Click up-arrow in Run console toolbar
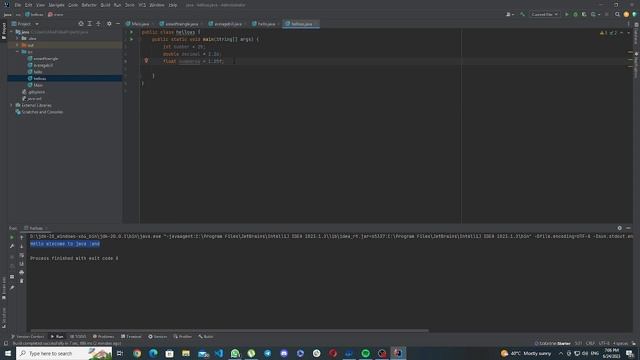Image resolution: width=640 pixels, height=360 pixels. 22,237
